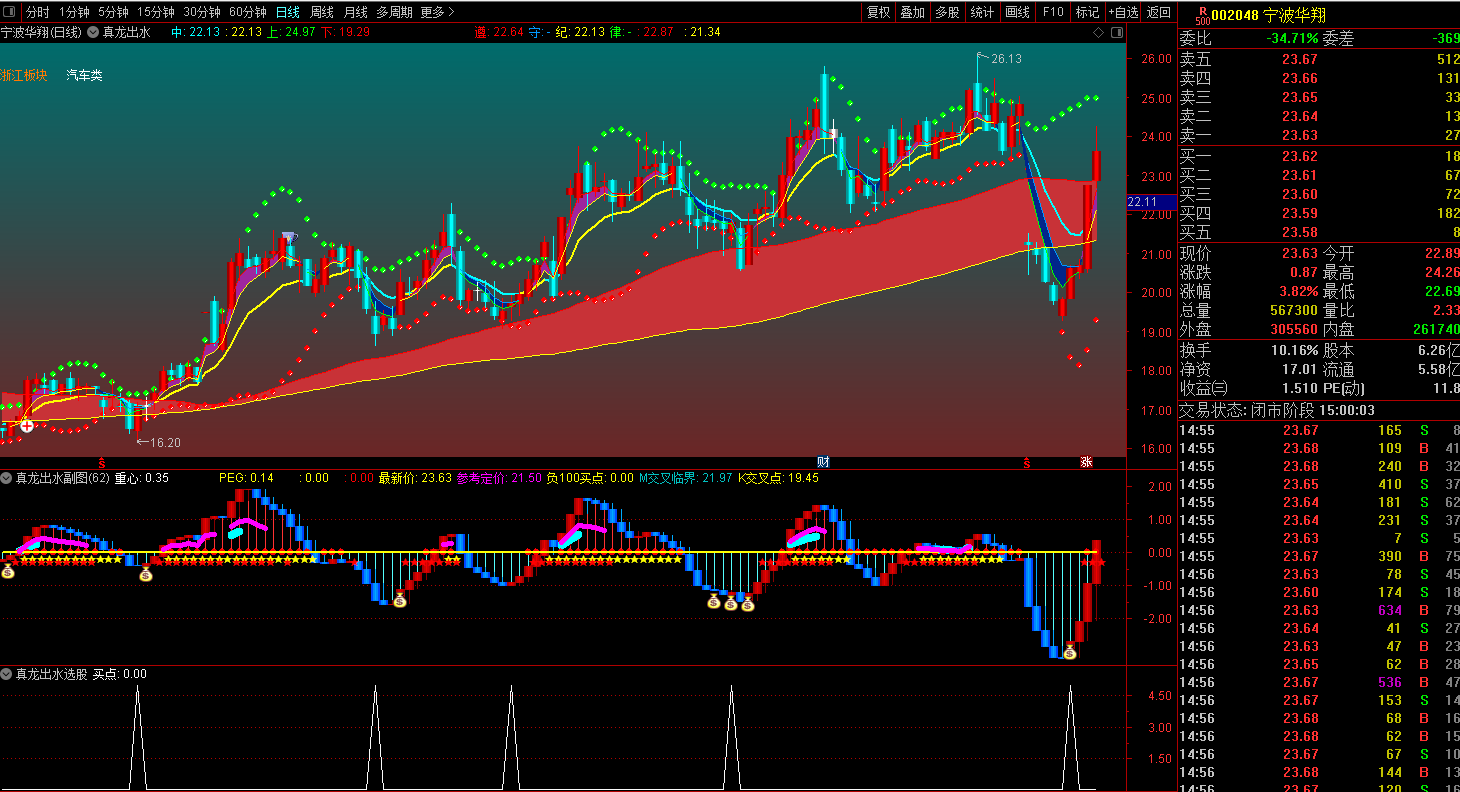Click the 涨 marker on the time axis

pyautogui.click(x=1086, y=462)
